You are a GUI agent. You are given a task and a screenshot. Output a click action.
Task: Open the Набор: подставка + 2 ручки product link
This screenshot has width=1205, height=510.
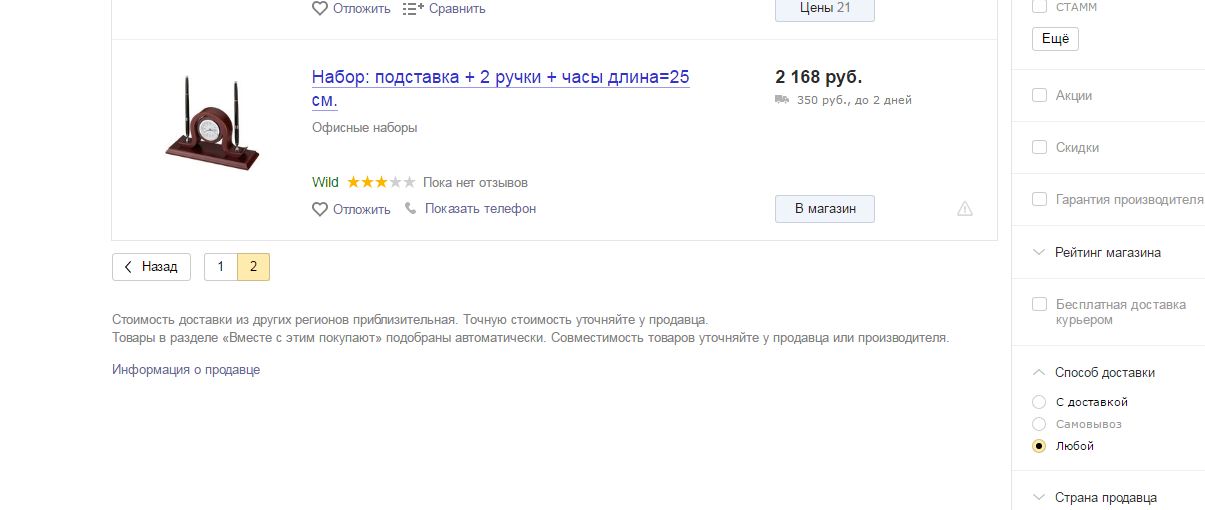501,89
